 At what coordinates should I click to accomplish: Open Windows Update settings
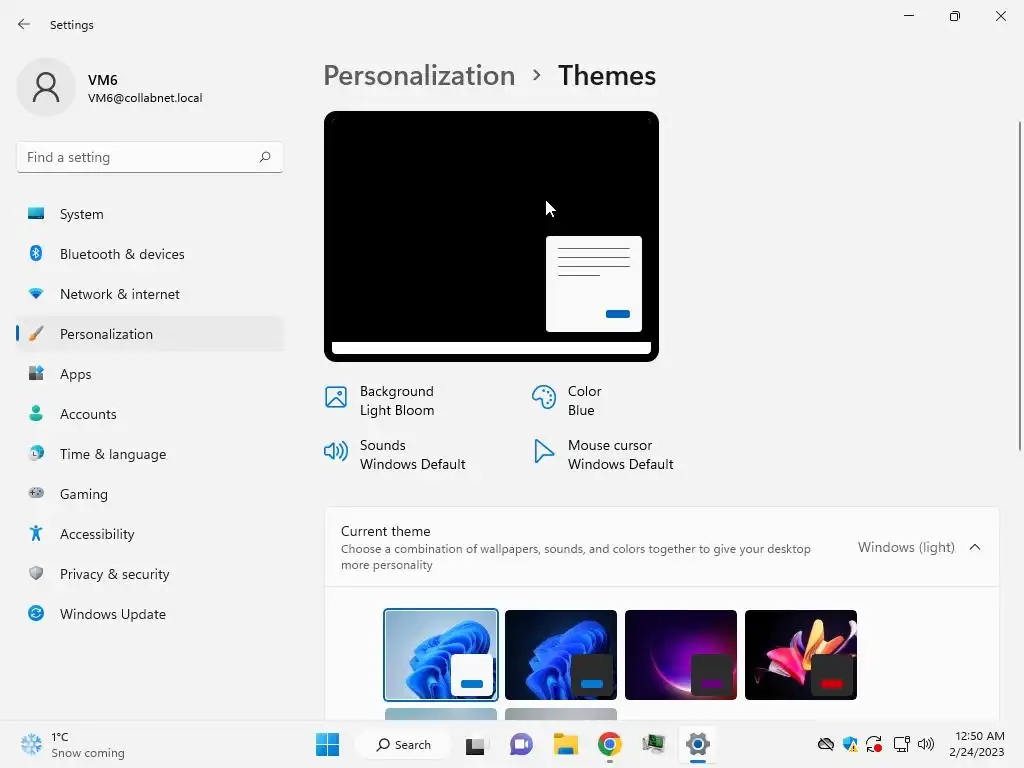tap(150, 614)
